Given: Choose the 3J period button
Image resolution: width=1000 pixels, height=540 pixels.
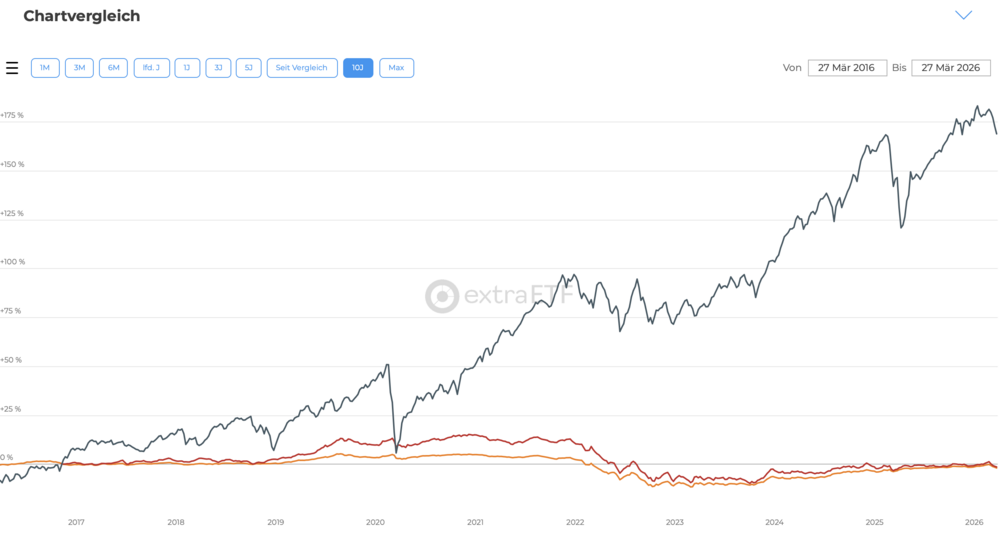Looking at the screenshot, I should pyautogui.click(x=218, y=68).
